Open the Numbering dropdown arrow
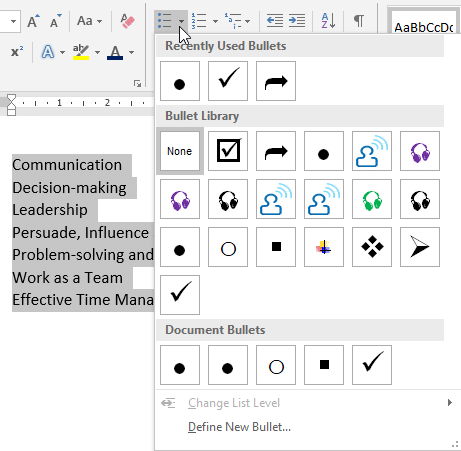Screen dimensions: 461x451 coord(215,21)
